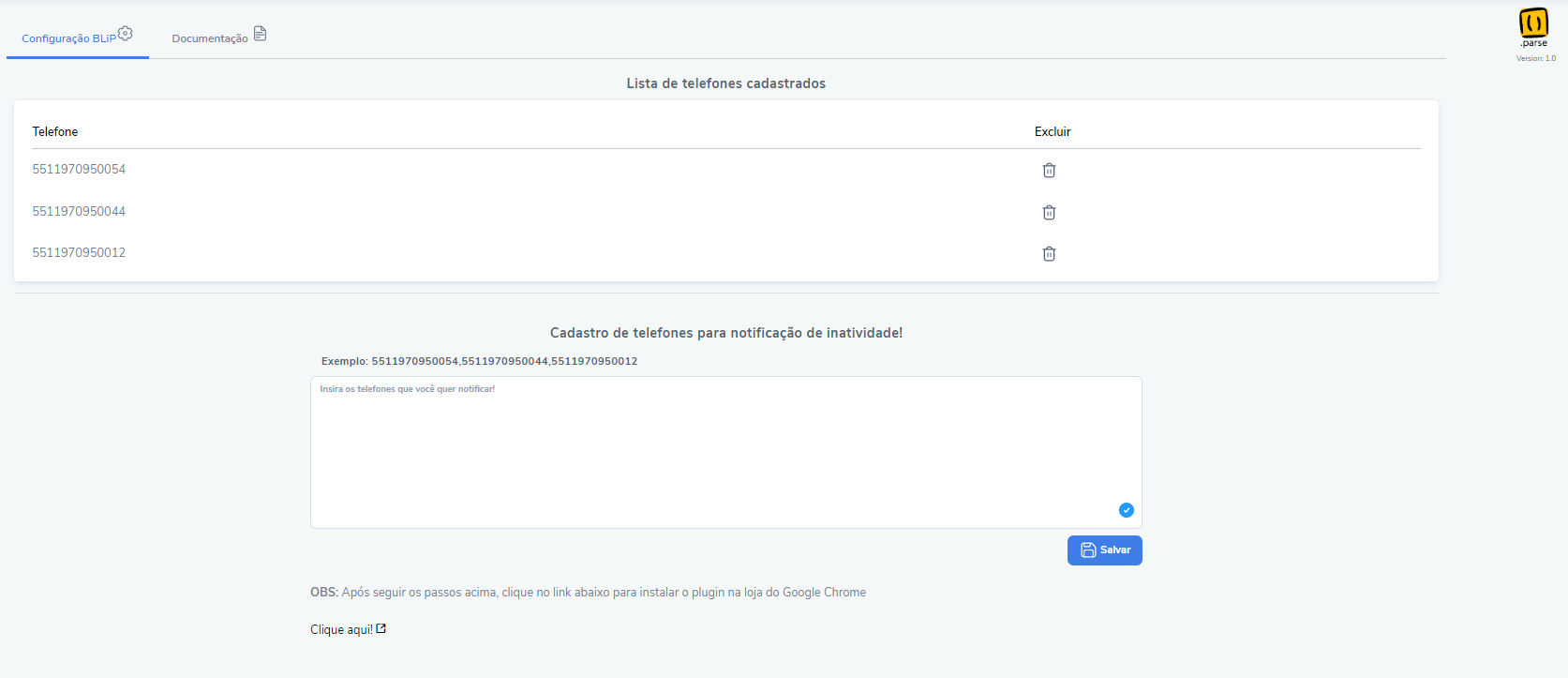The image size is (1568, 678).
Task: Delete phone 5511970950054 with its trash icon
Action: [1049, 170]
